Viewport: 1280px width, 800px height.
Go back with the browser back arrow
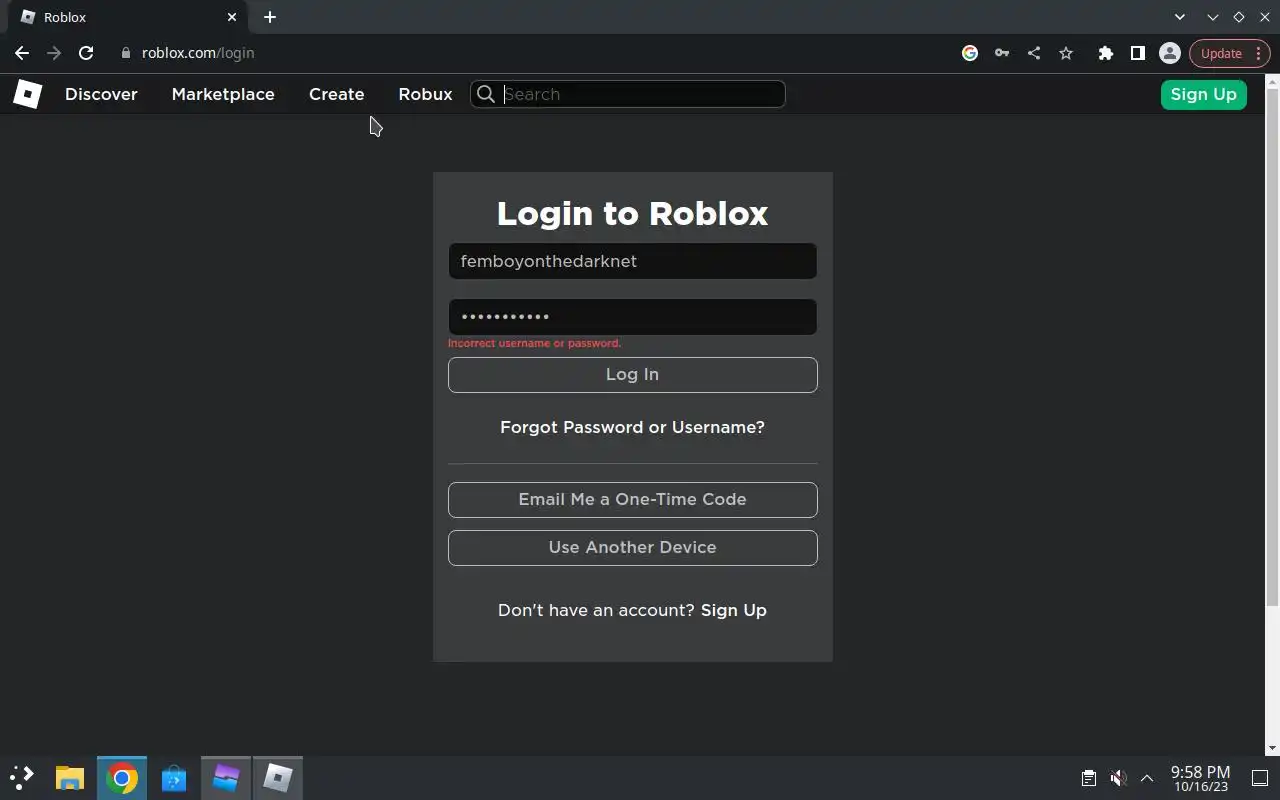pos(22,53)
